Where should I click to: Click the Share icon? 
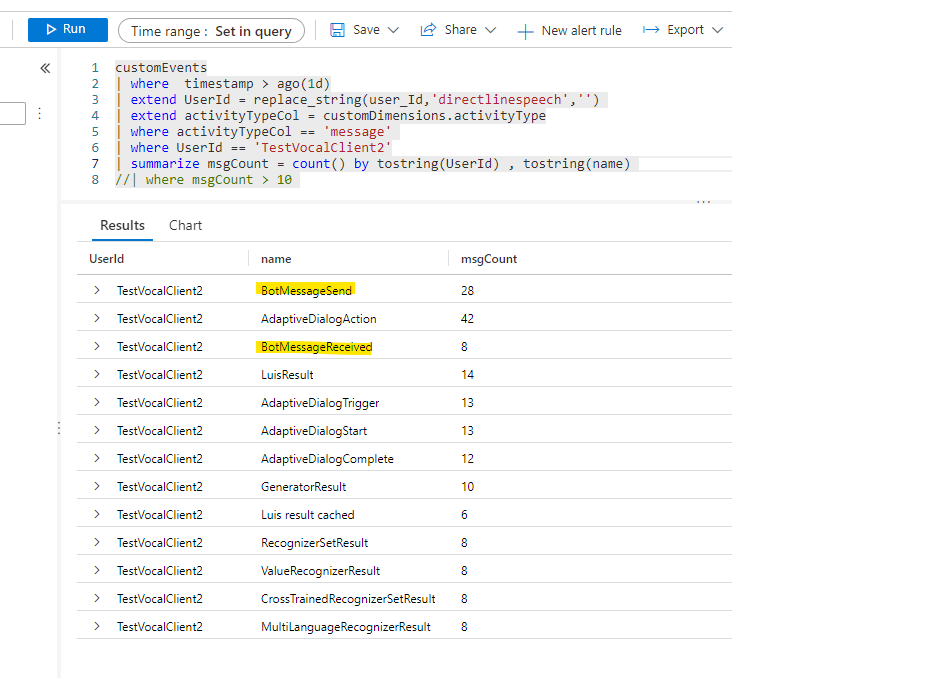tap(428, 30)
